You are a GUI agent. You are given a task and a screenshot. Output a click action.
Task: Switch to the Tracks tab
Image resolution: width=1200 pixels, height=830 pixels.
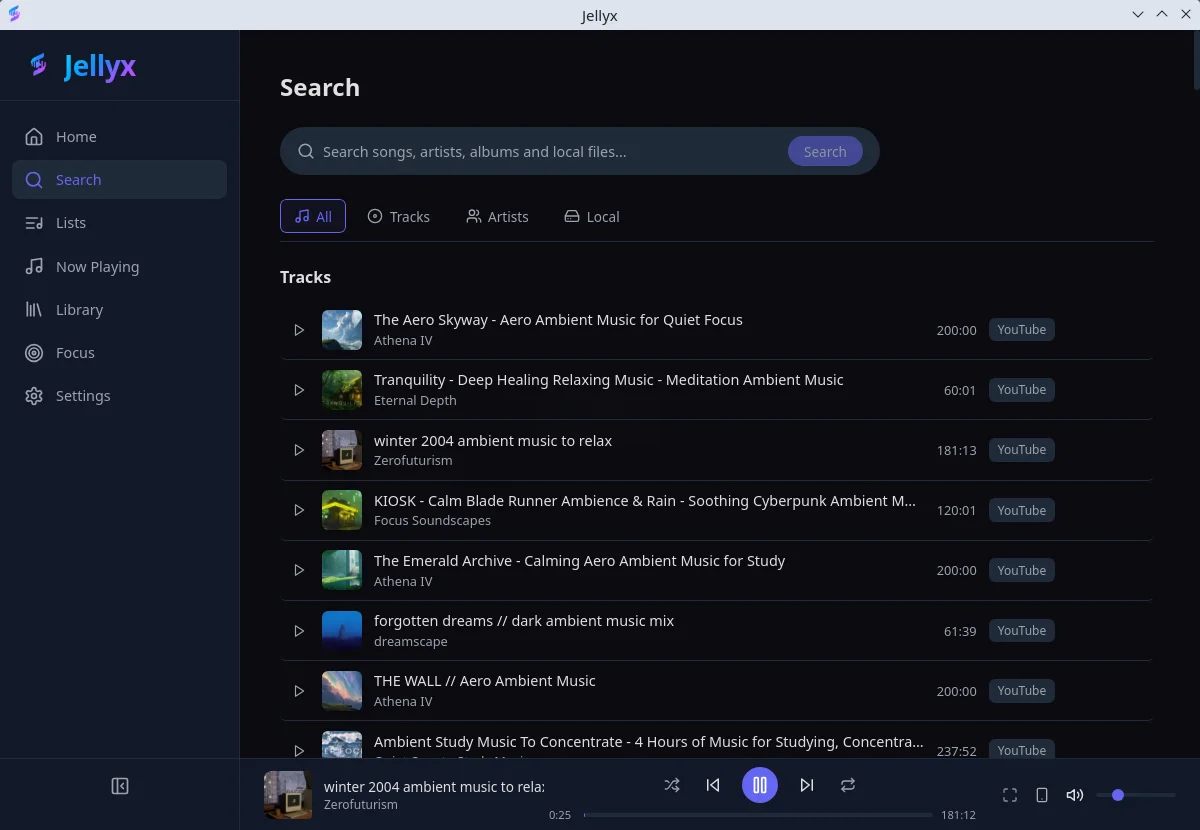click(399, 216)
